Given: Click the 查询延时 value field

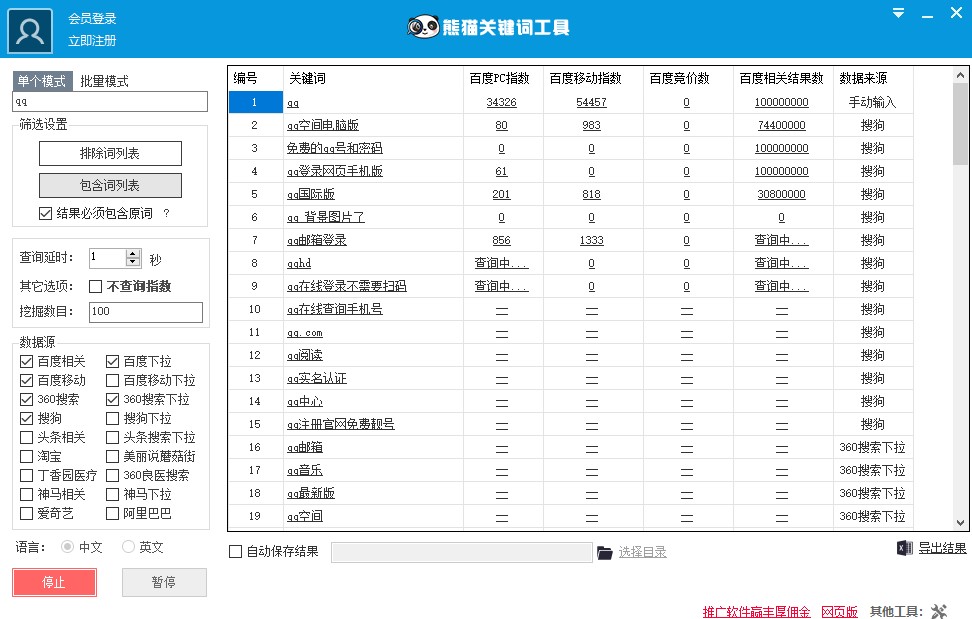Looking at the screenshot, I should click(107, 258).
